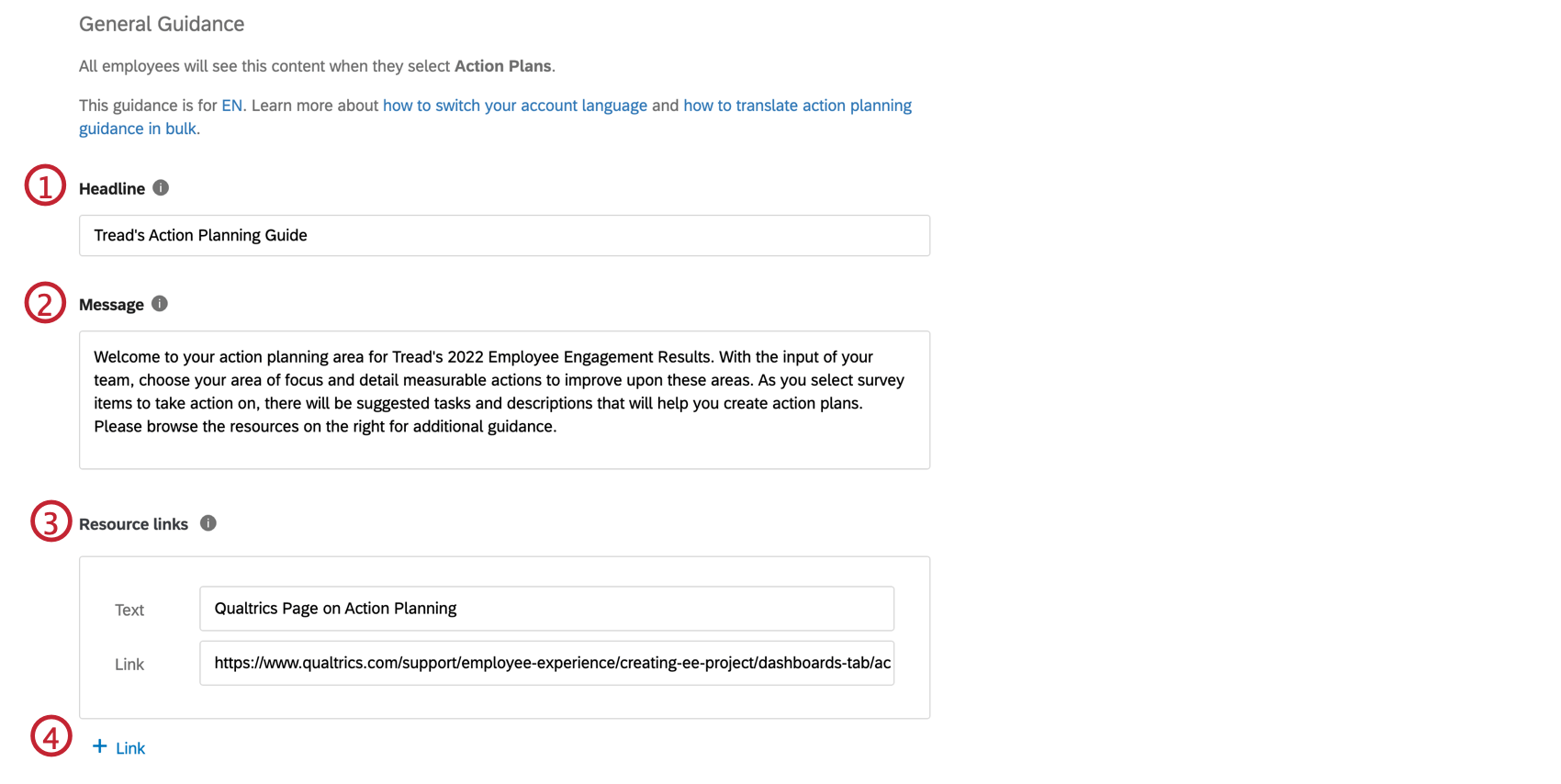Open the Resource links info tooltip
Image resolution: width=1561 pixels, height=784 pixels.
[x=208, y=523]
